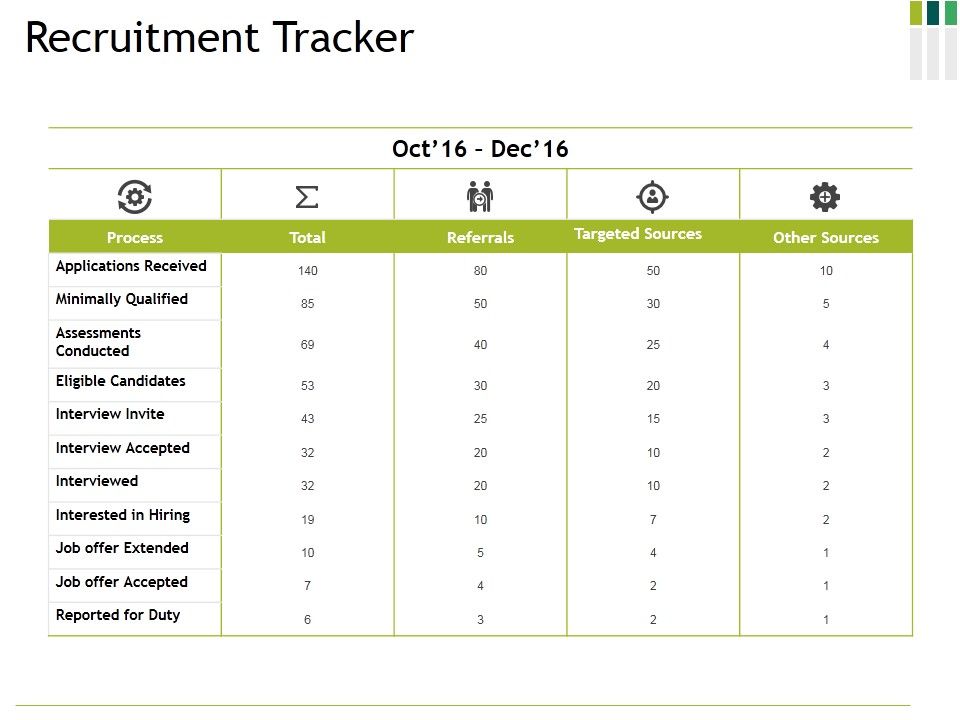Viewport: 960px width, 720px height.
Task: Click Applications Received other sources value 10
Action: tap(826, 271)
